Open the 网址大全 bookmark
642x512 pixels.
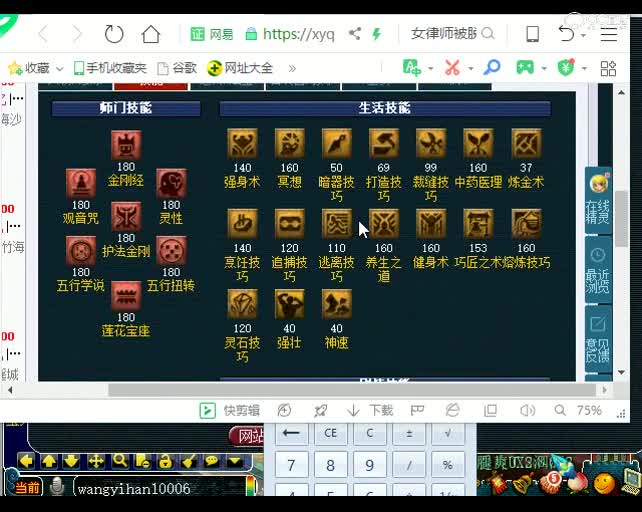tap(240, 68)
